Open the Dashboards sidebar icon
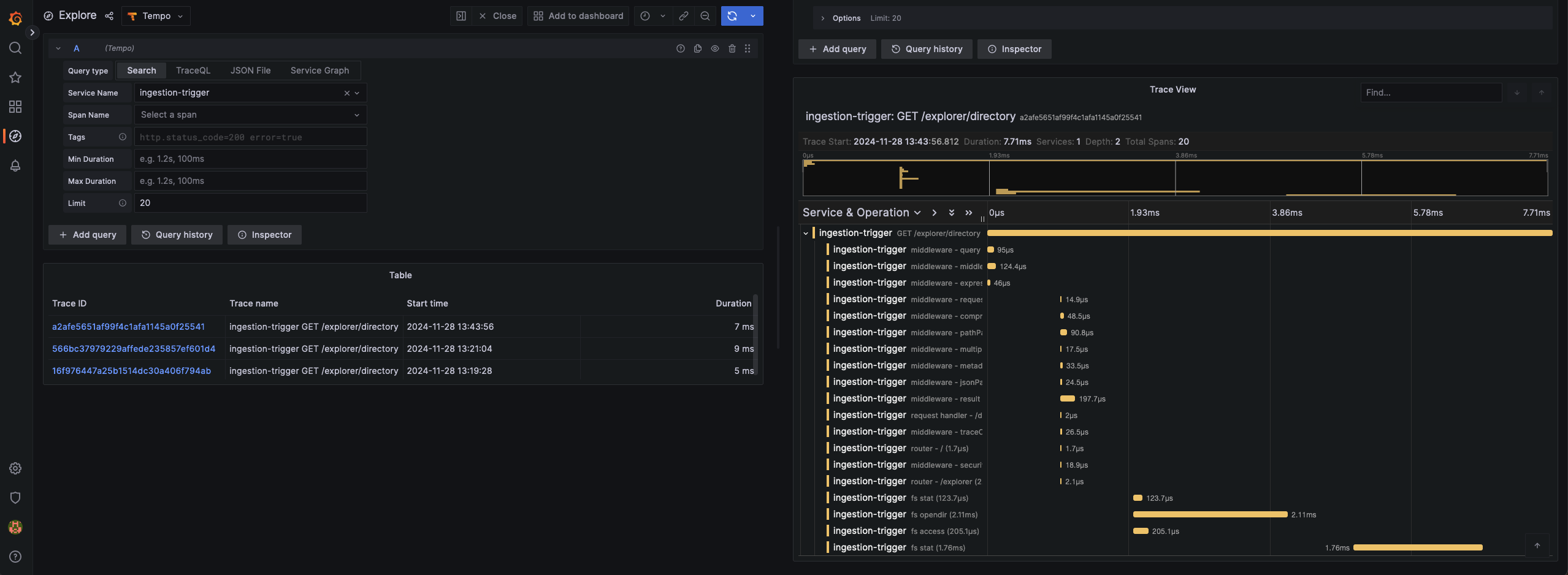 pyautogui.click(x=15, y=107)
